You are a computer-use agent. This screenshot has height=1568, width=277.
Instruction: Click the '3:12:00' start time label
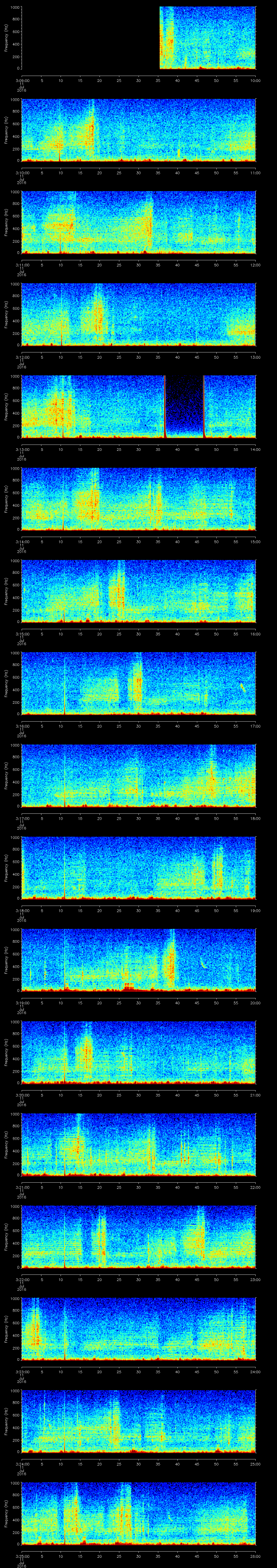22,357
